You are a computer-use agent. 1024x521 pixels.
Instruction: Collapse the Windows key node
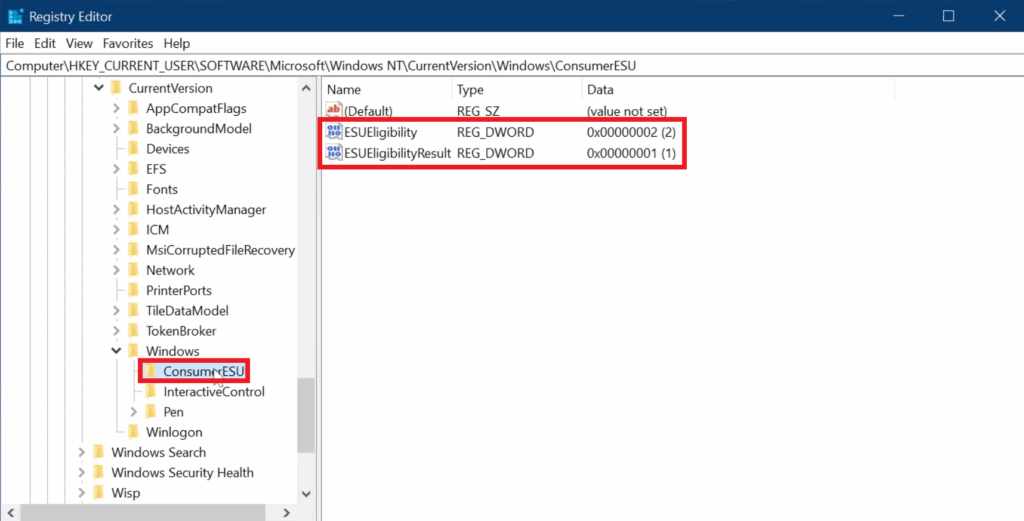[117, 351]
